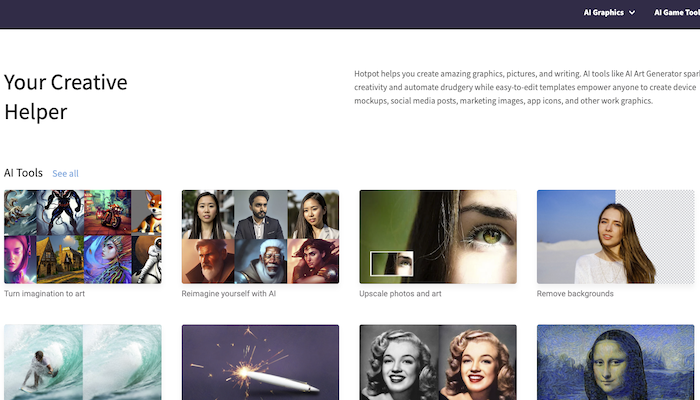Open the Mona Lisa painting-style thumbnail
The height and width of the screenshot is (400, 700).
(616, 362)
